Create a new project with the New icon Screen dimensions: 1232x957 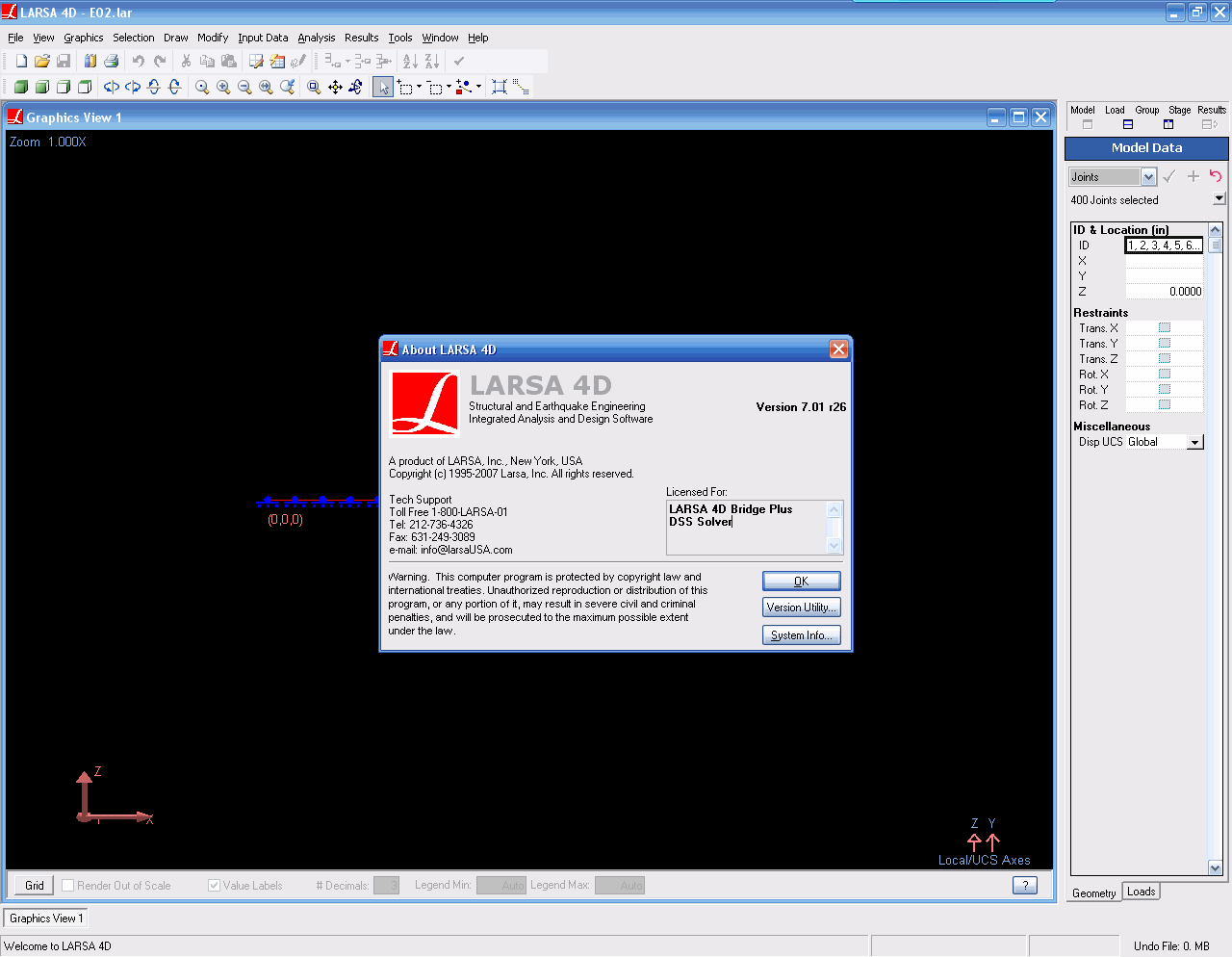coord(21,61)
